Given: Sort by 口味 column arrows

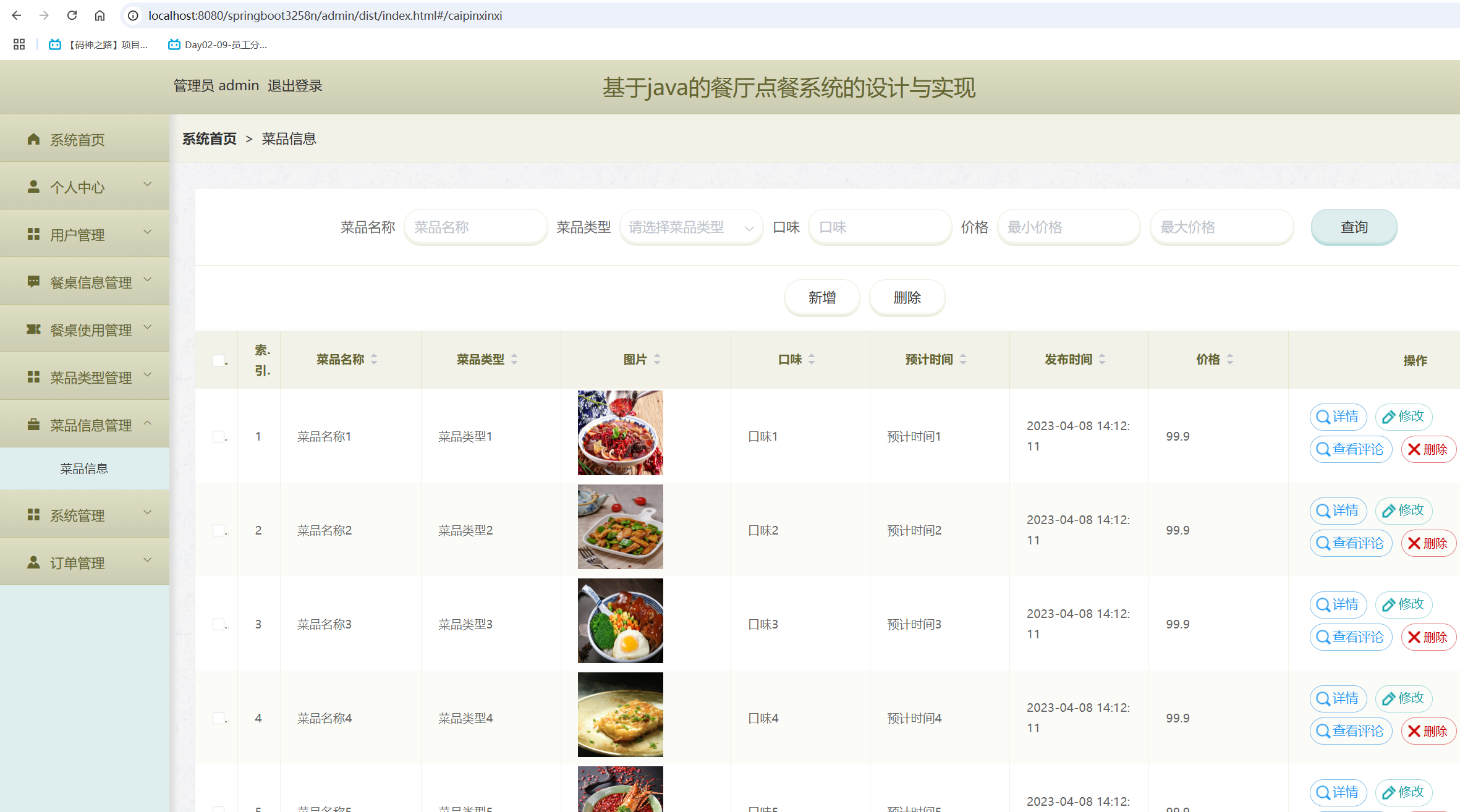Looking at the screenshot, I should tap(812, 359).
